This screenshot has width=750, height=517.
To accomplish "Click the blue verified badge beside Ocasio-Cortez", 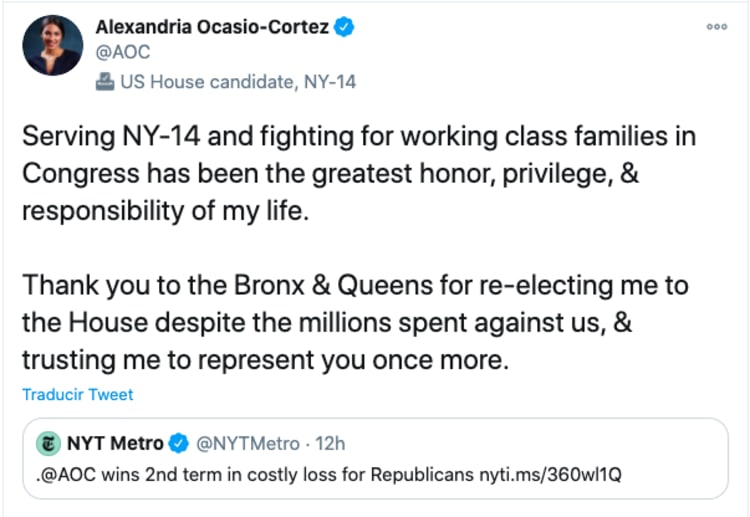I will click(x=344, y=29).
